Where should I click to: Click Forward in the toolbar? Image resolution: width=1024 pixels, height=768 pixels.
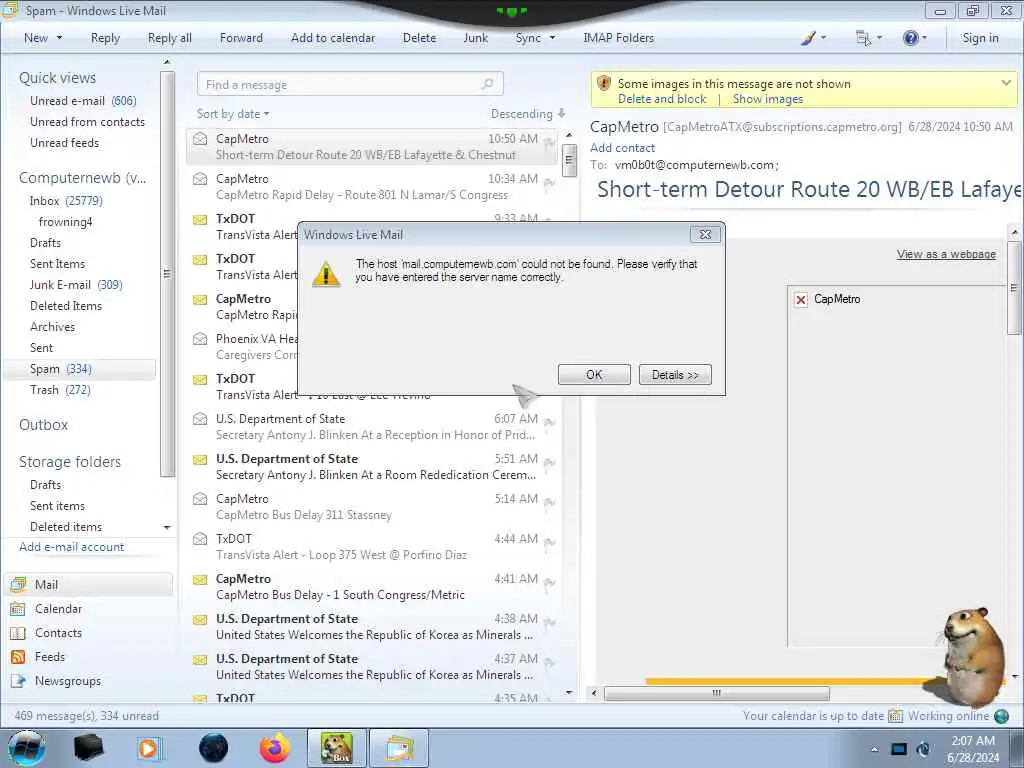241,38
